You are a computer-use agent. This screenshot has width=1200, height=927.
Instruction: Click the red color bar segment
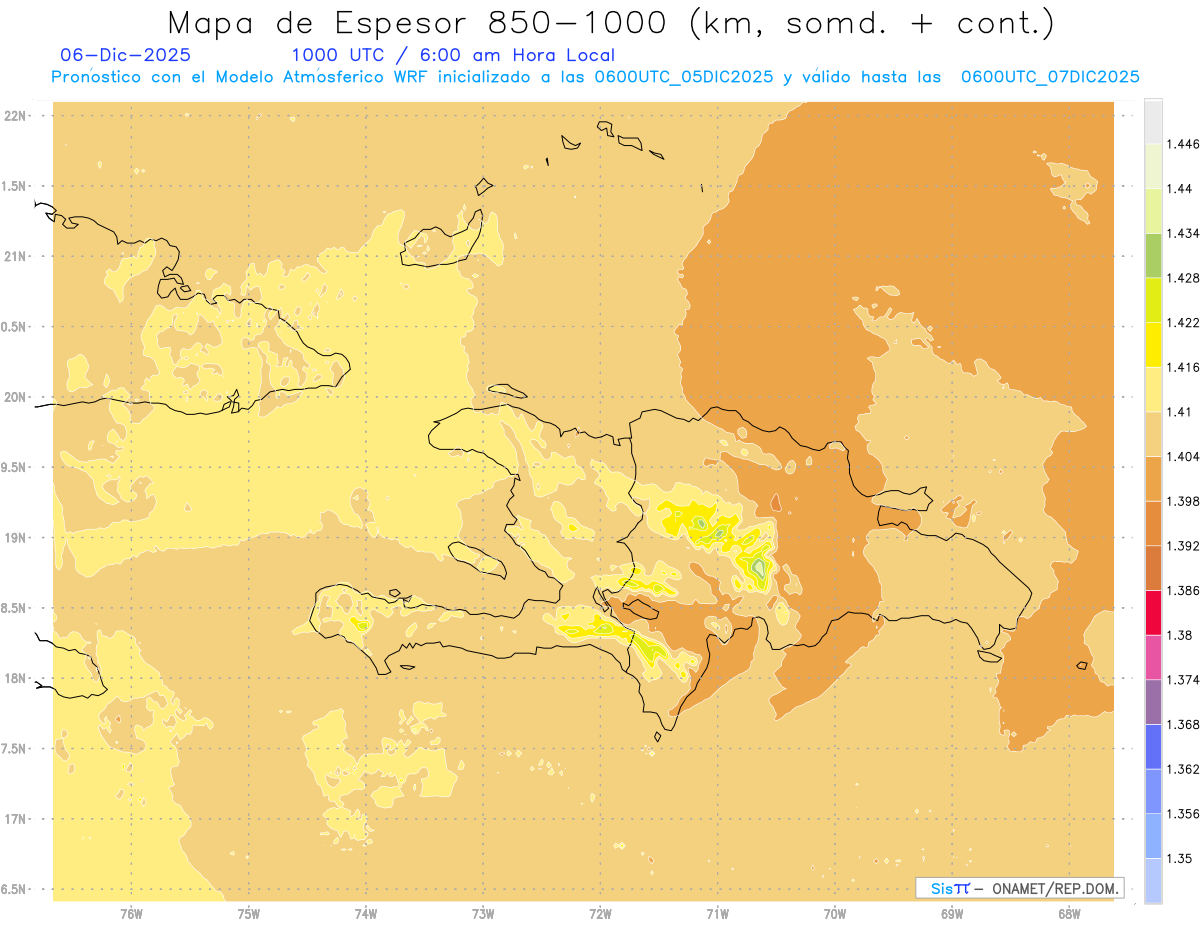pyautogui.click(x=1153, y=612)
